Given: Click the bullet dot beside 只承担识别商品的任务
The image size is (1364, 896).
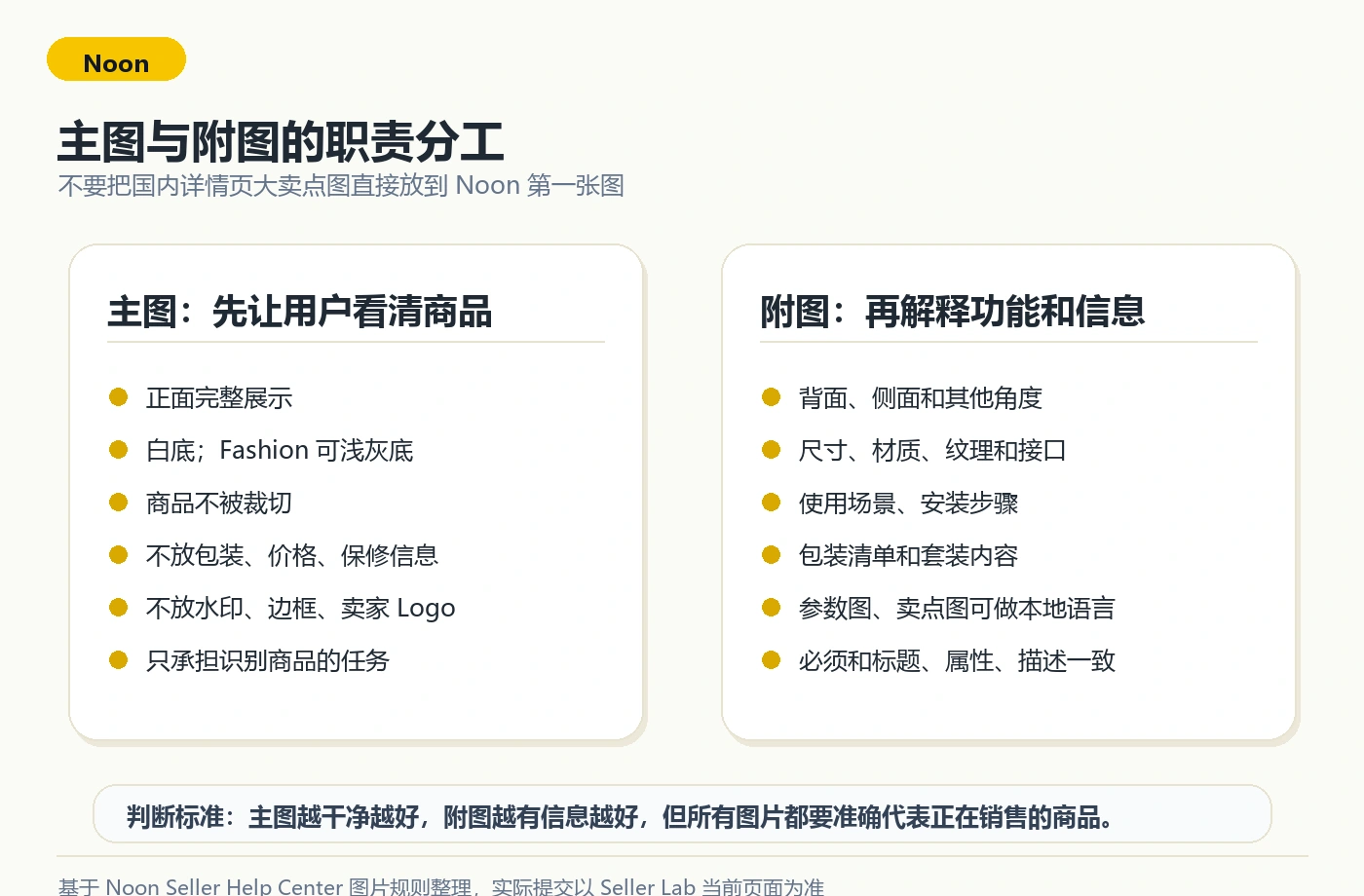Looking at the screenshot, I should click(119, 659).
